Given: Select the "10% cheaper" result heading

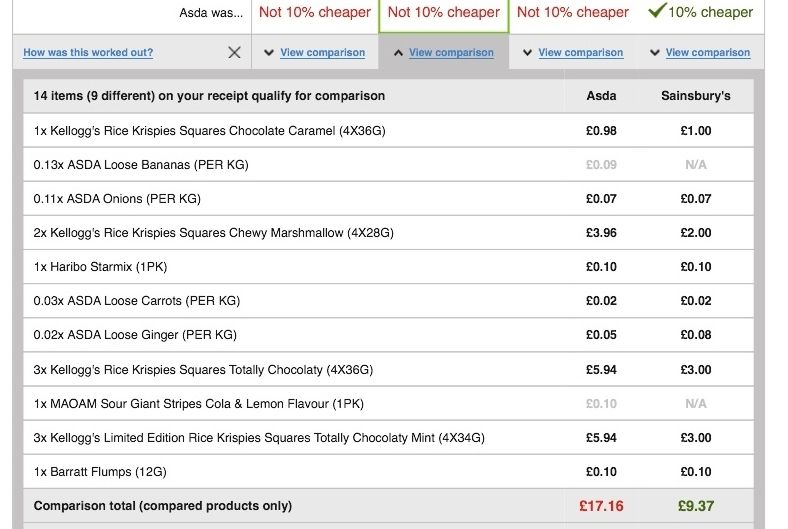Looking at the screenshot, I should coord(710,13).
